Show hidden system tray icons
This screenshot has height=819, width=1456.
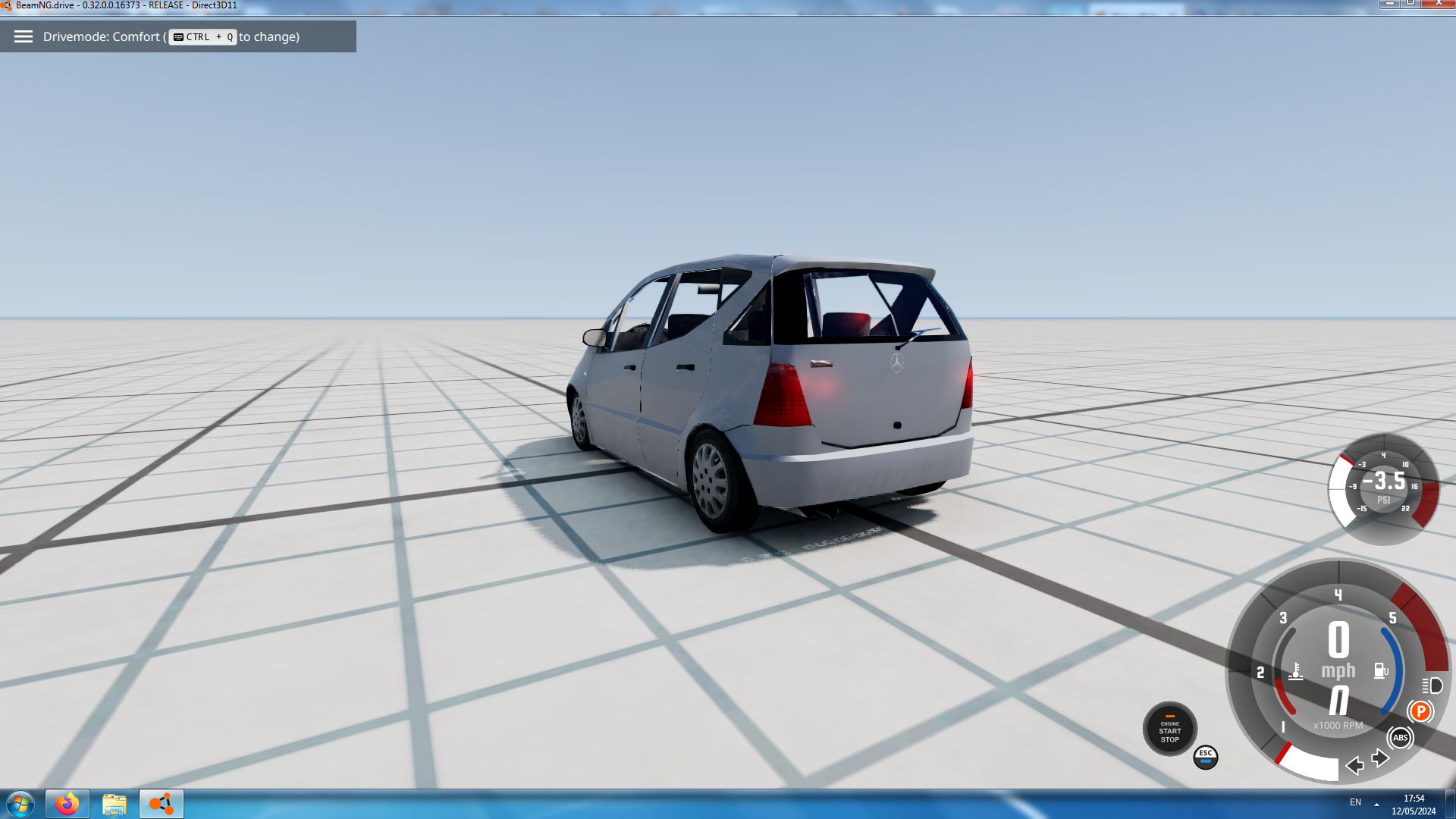pos(1376,804)
